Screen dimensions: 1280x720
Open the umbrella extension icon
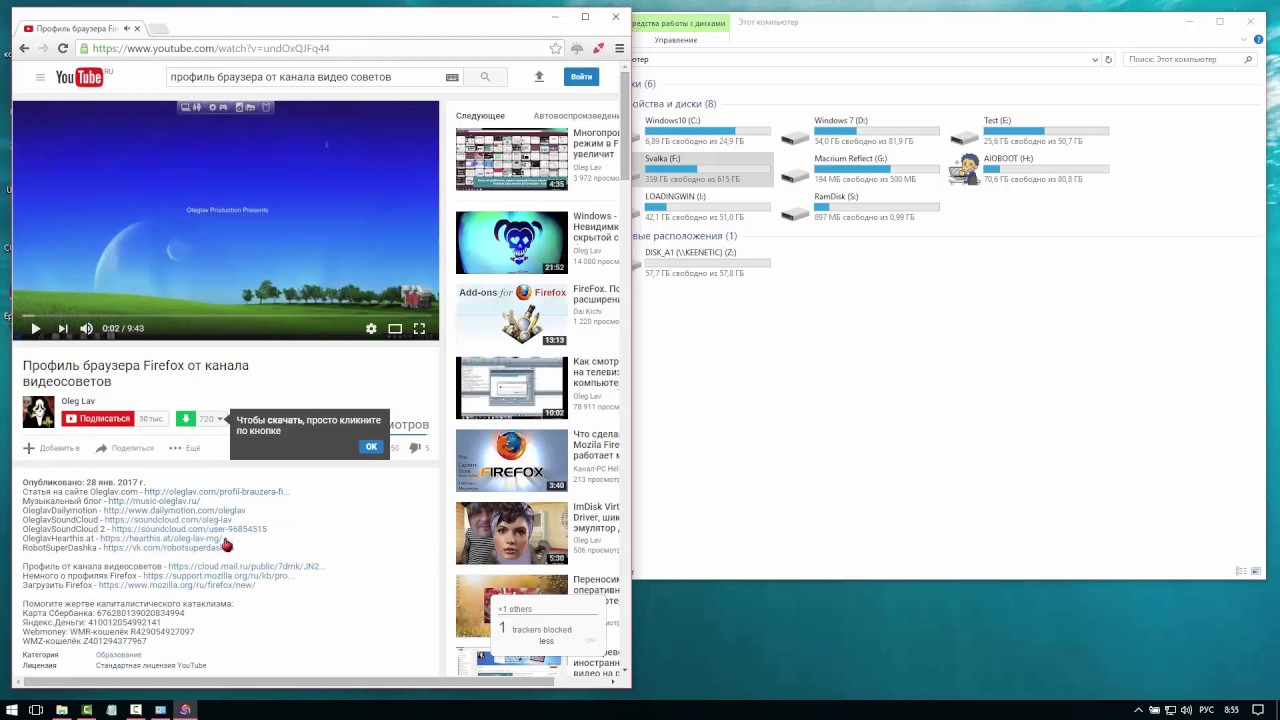(x=577, y=48)
